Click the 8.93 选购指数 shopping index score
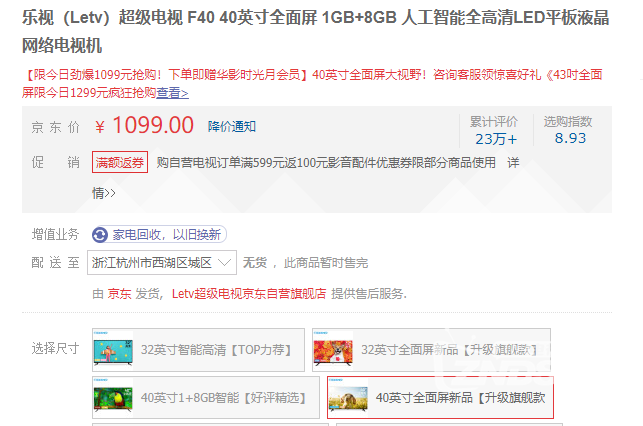The width and height of the screenshot is (643, 426). (570, 138)
